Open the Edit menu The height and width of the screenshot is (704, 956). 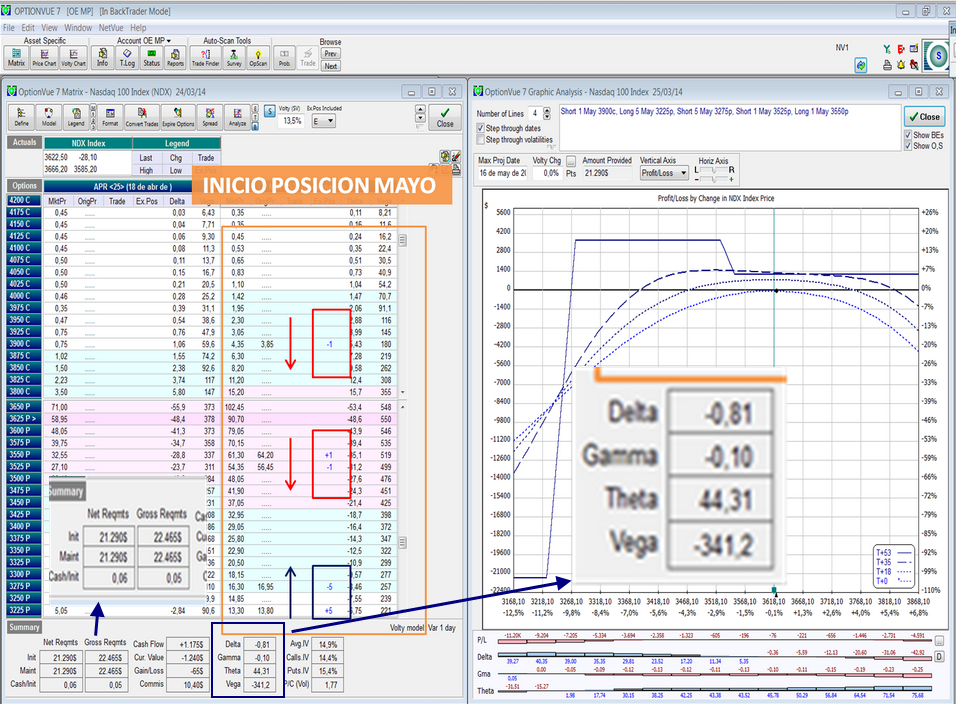pyautogui.click(x=28, y=27)
